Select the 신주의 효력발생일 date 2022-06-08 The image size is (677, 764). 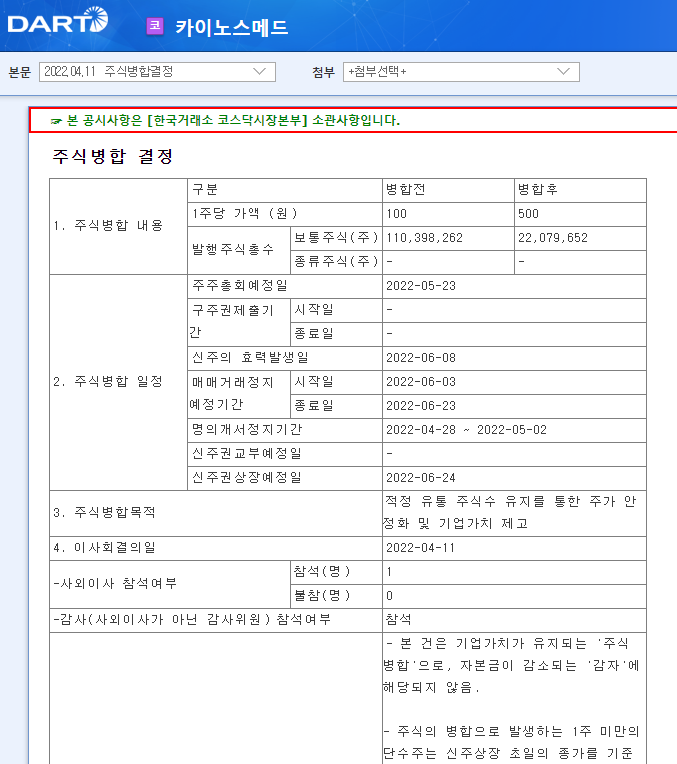click(x=421, y=358)
